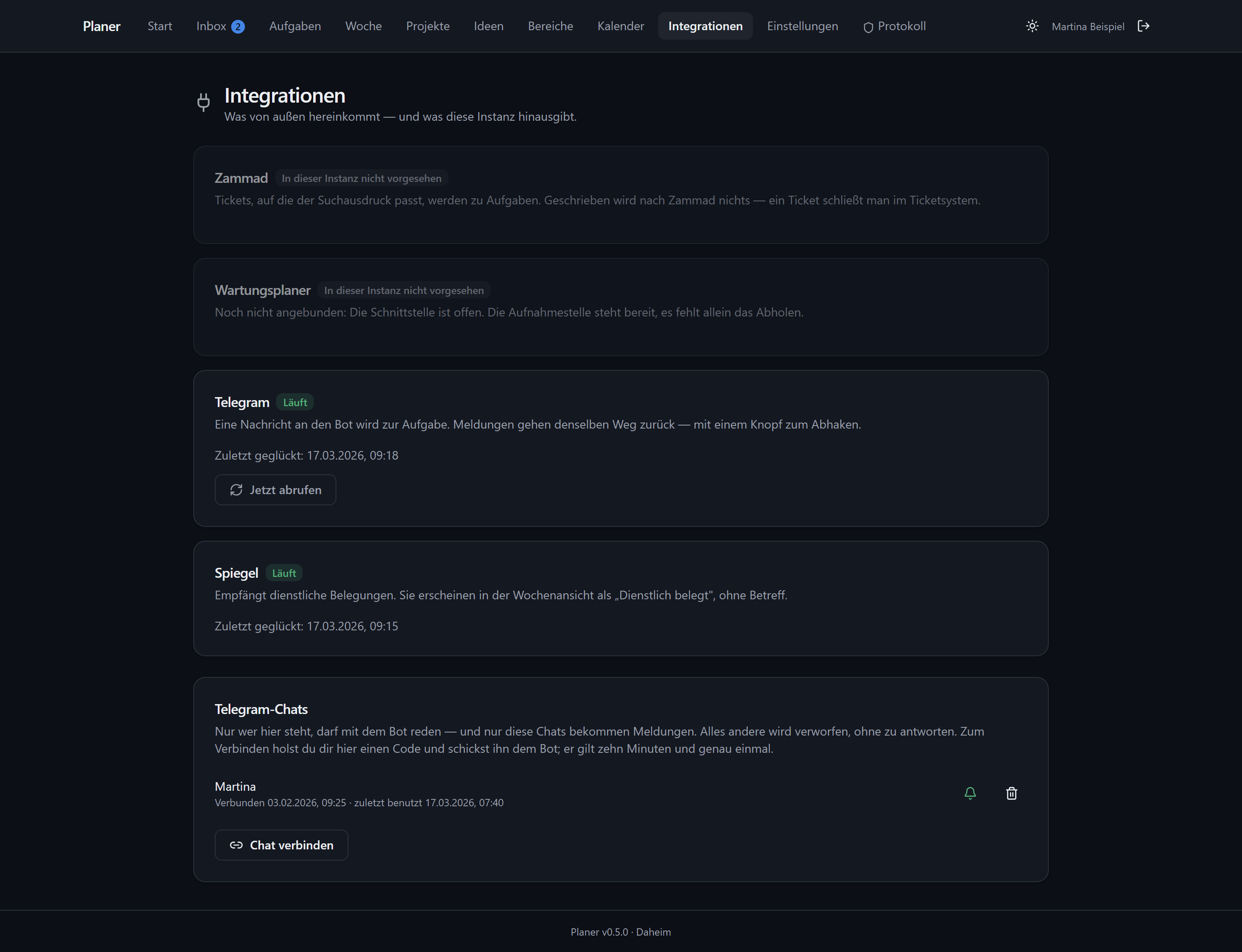1242x952 pixels.
Task: Click link icon in Chat verbinden
Action: point(236,845)
